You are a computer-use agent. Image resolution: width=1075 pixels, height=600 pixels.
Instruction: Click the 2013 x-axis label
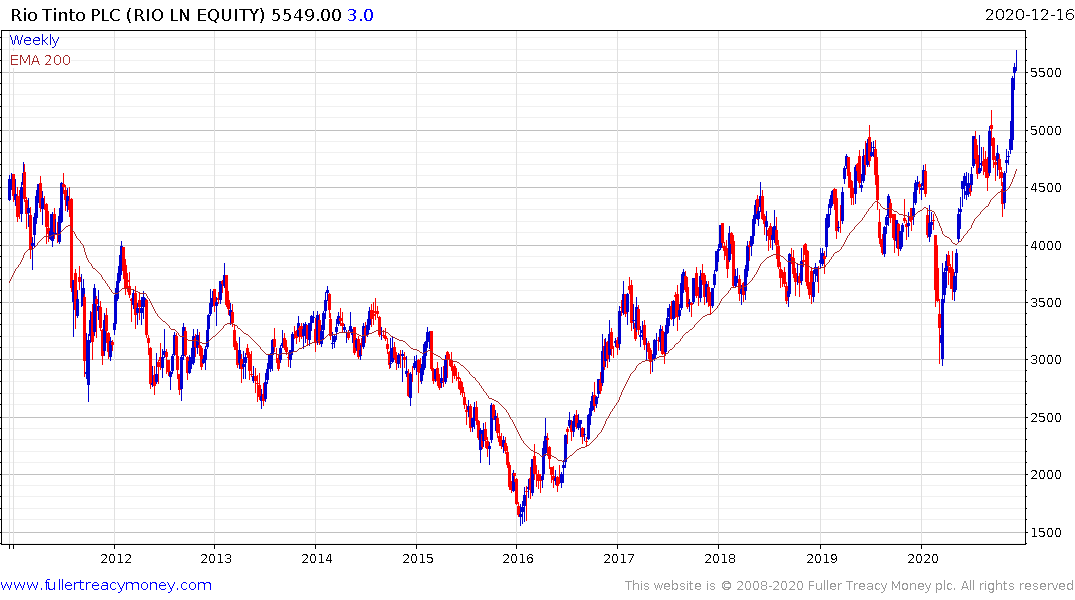[x=216, y=558]
